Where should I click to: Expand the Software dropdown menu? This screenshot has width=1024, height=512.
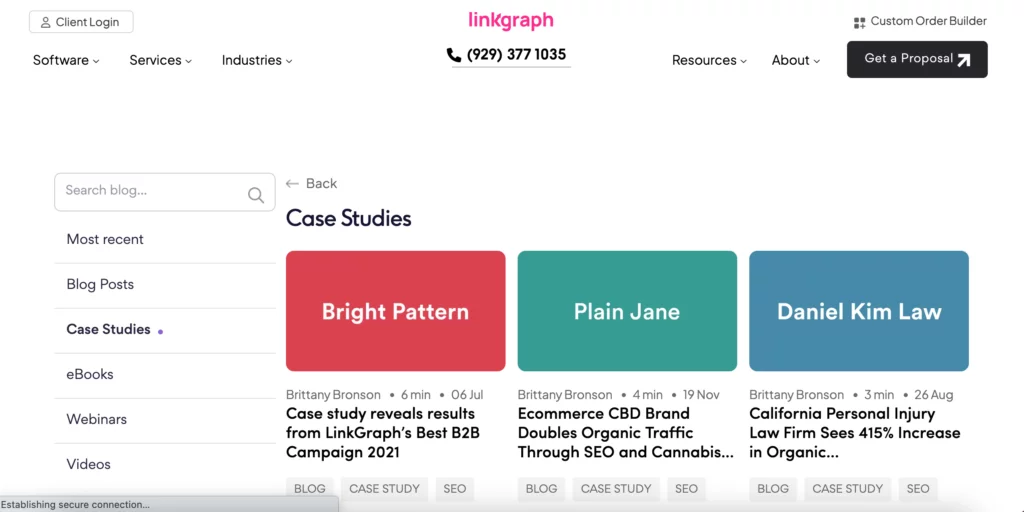[66, 60]
